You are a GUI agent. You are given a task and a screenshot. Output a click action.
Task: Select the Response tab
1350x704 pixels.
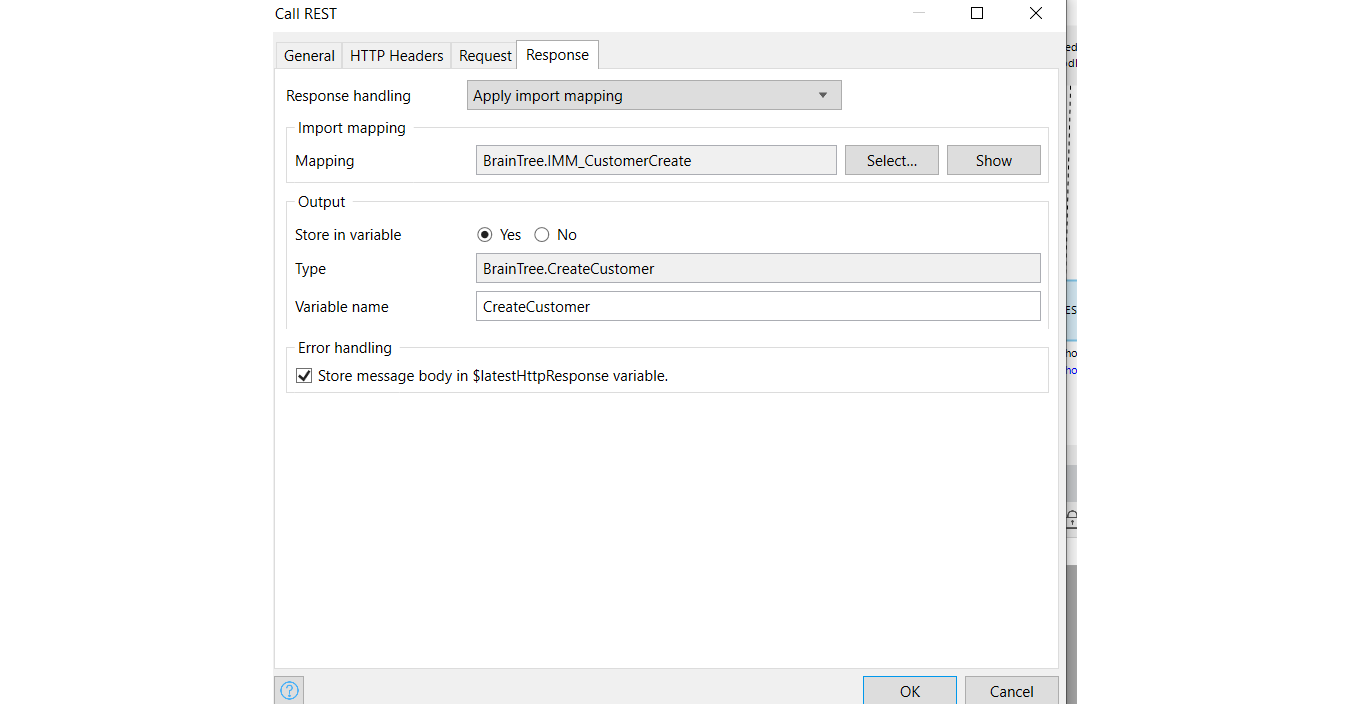point(556,55)
